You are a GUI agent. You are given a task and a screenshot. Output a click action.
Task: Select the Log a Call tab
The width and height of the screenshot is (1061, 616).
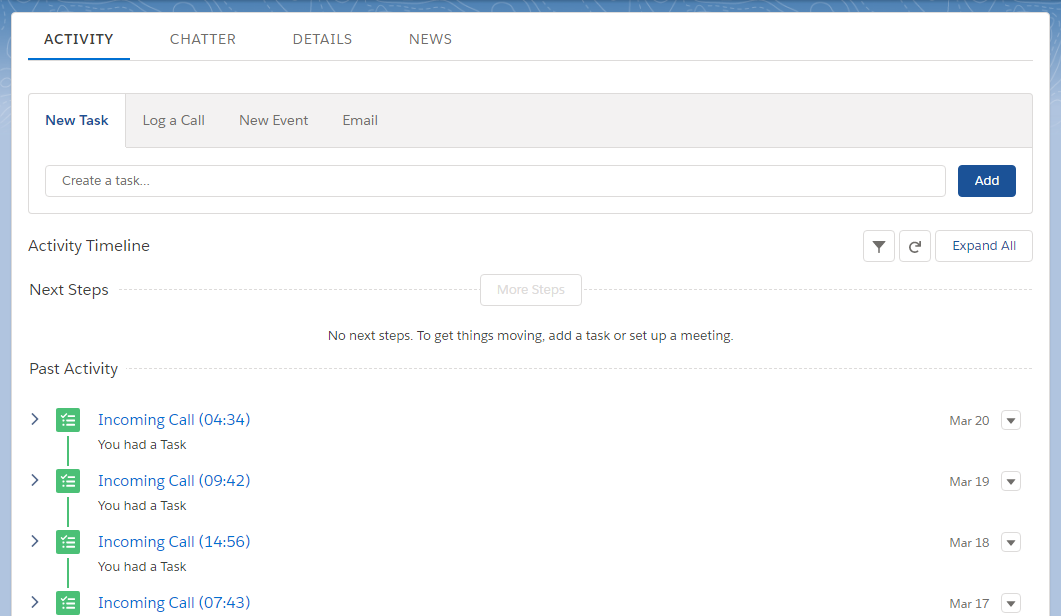[173, 120]
